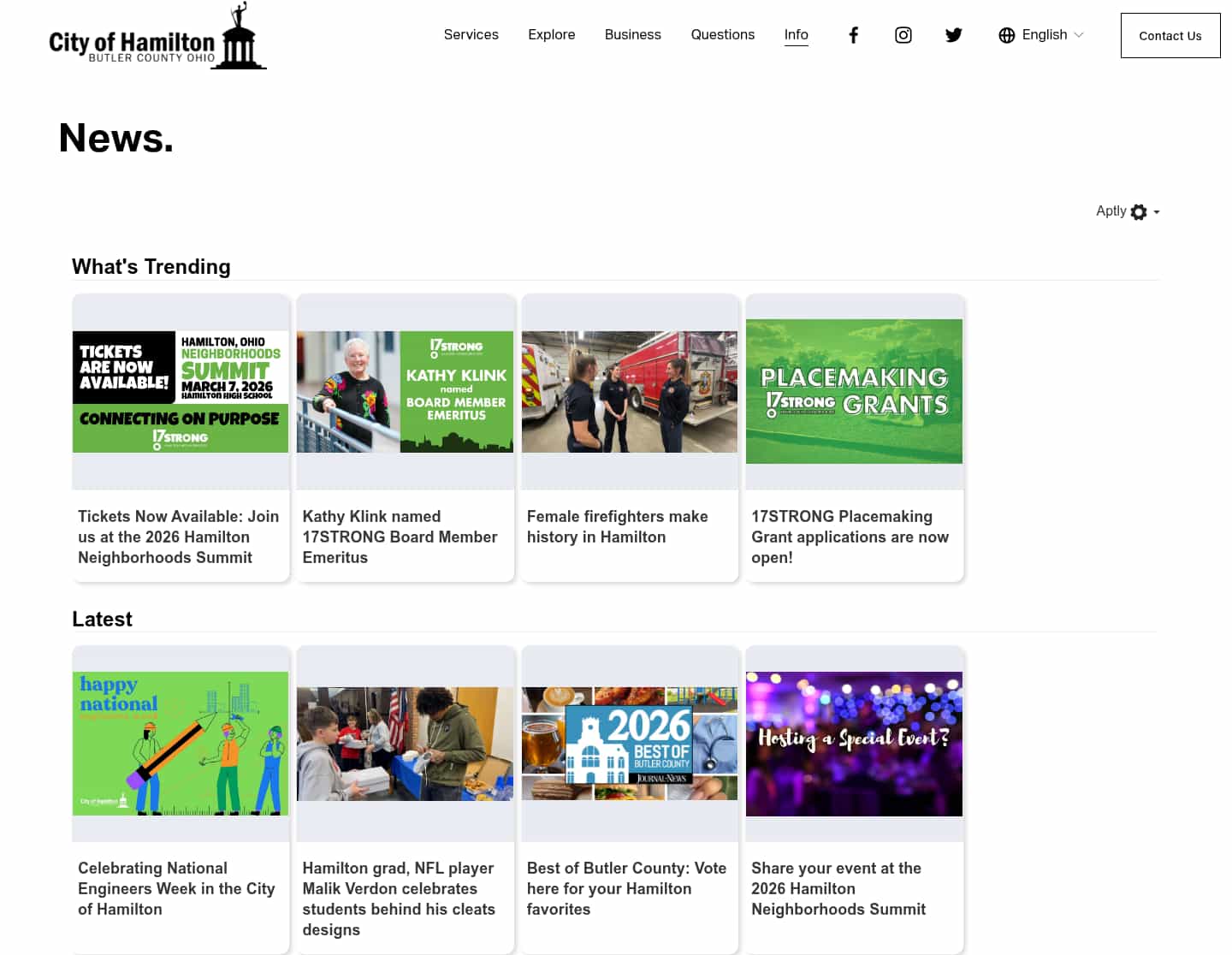The height and width of the screenshot is (955, 1232).
Task: Open the Malik Verdon cleats story
Action: coord(405,743)
